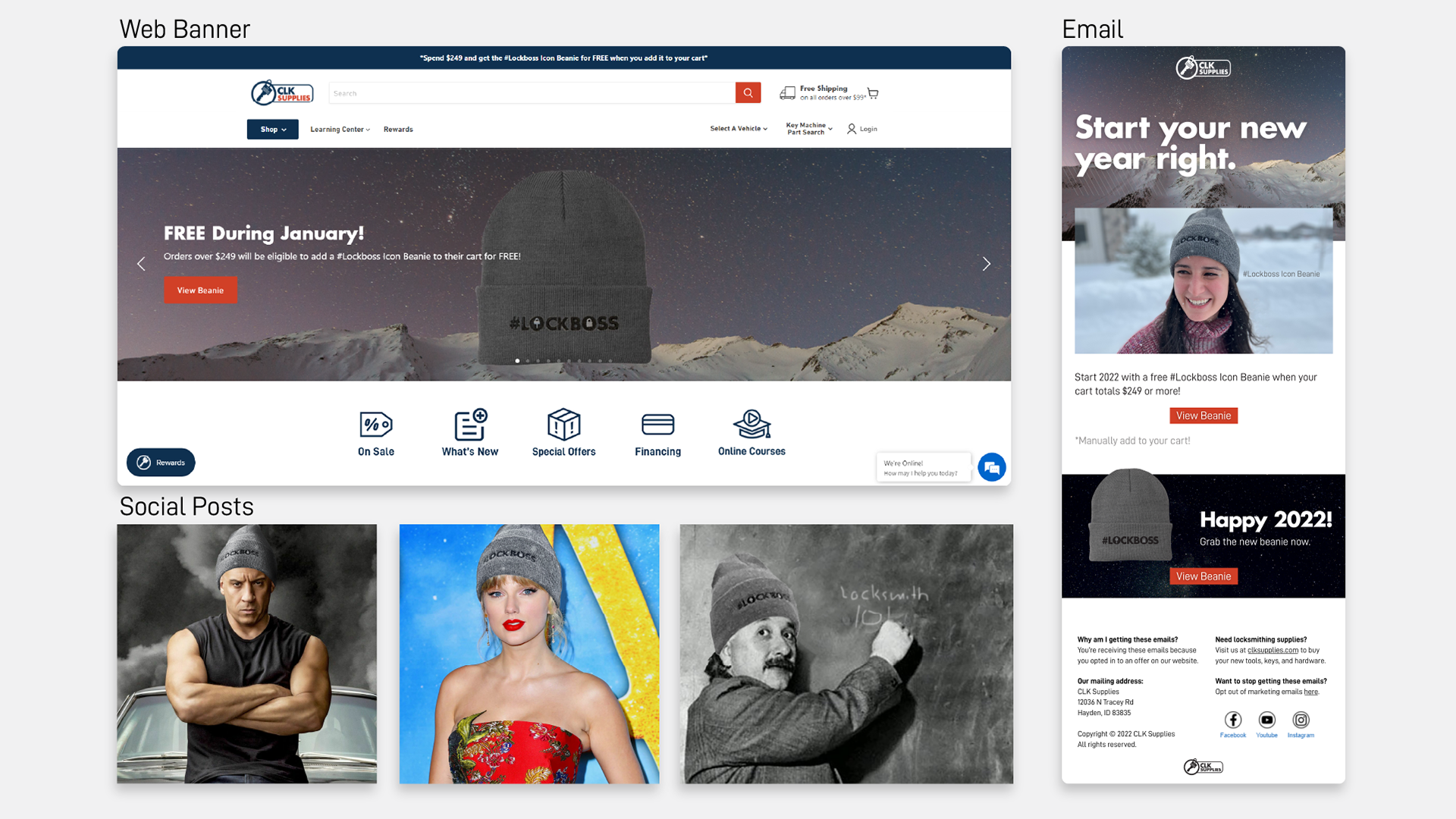Click the 'On Sale' label text

376,452
